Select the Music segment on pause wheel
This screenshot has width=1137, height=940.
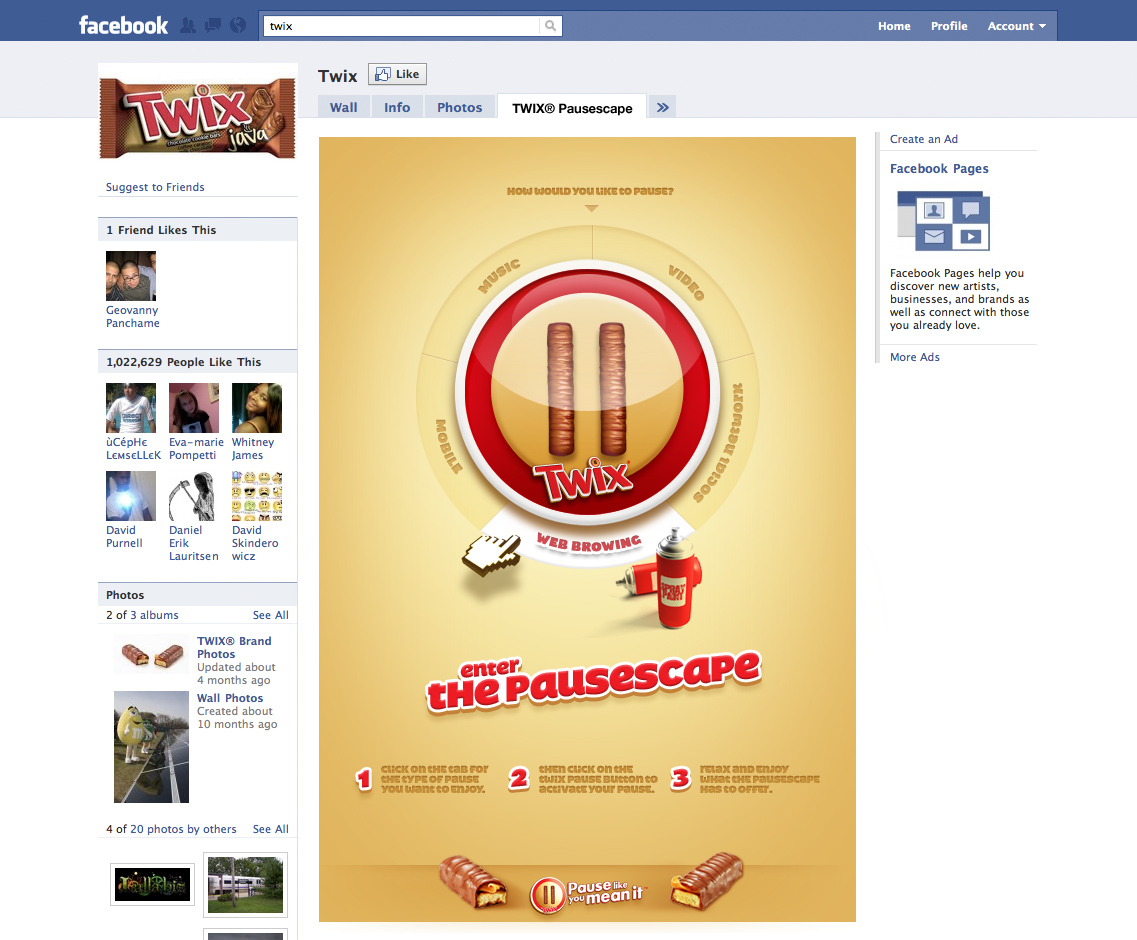coord(499,276)
